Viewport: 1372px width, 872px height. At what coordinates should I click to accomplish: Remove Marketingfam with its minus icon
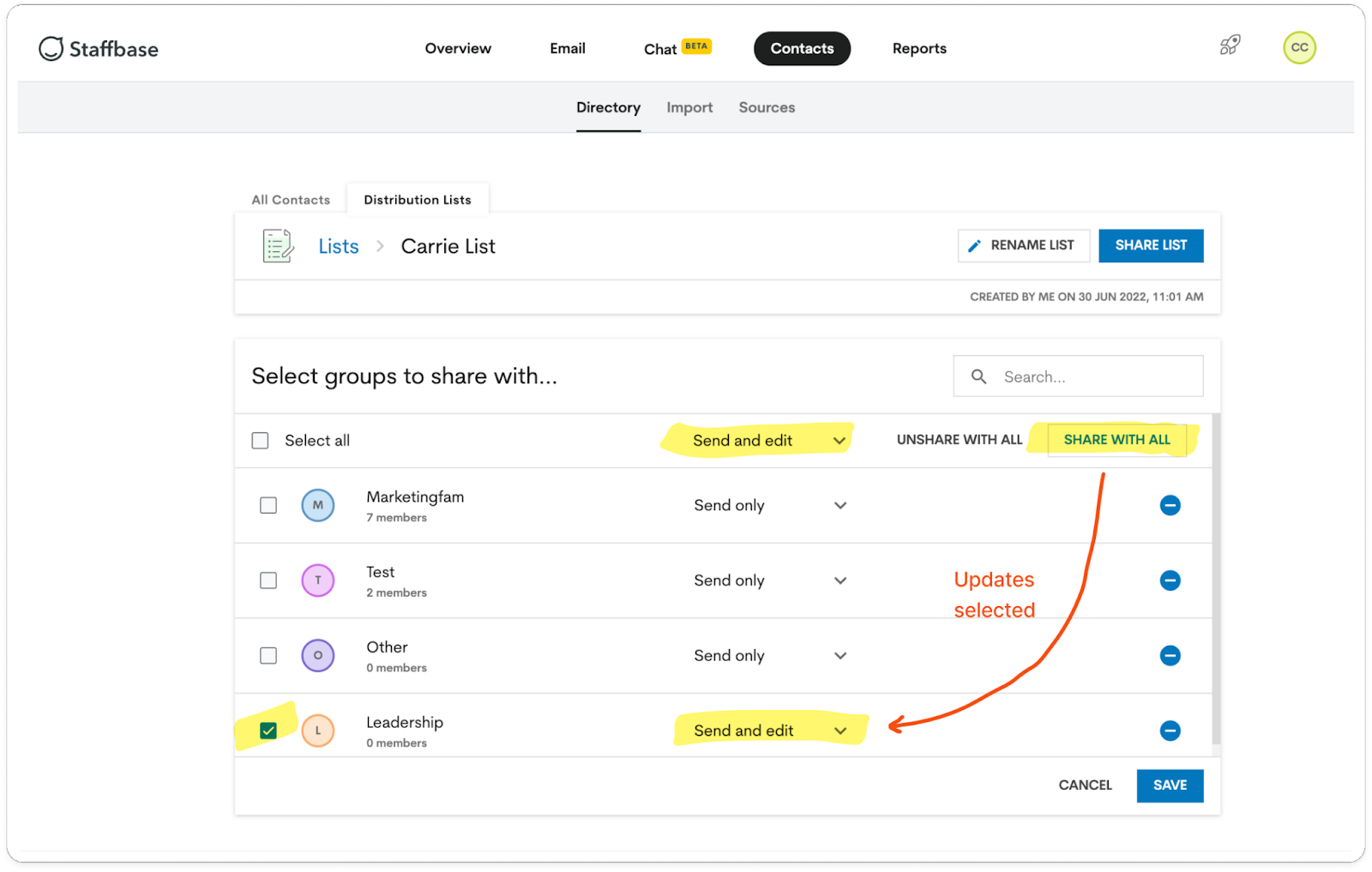pos(1170,505)
